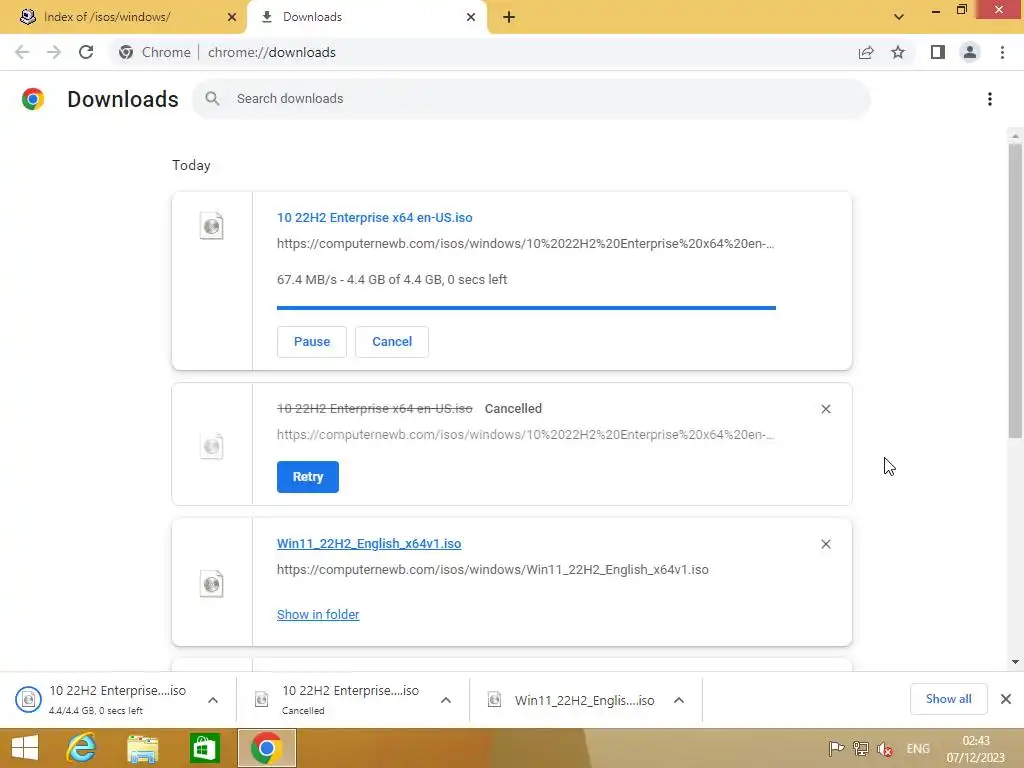Open the profile avatar menu
1024x768 pixels.
pos(970,52)
